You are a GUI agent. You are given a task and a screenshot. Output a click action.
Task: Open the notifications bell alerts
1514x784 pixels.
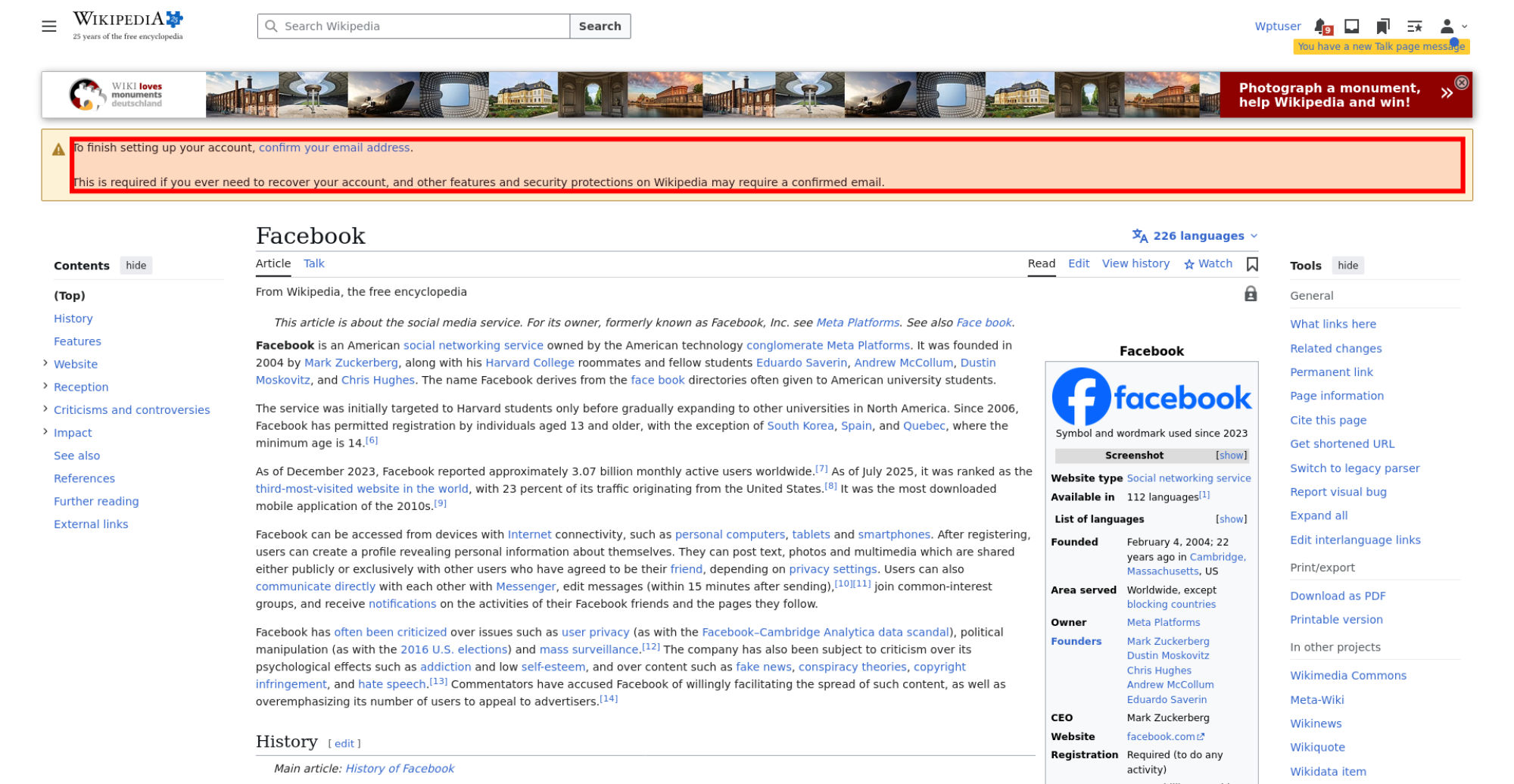(x=1322, y=26)
